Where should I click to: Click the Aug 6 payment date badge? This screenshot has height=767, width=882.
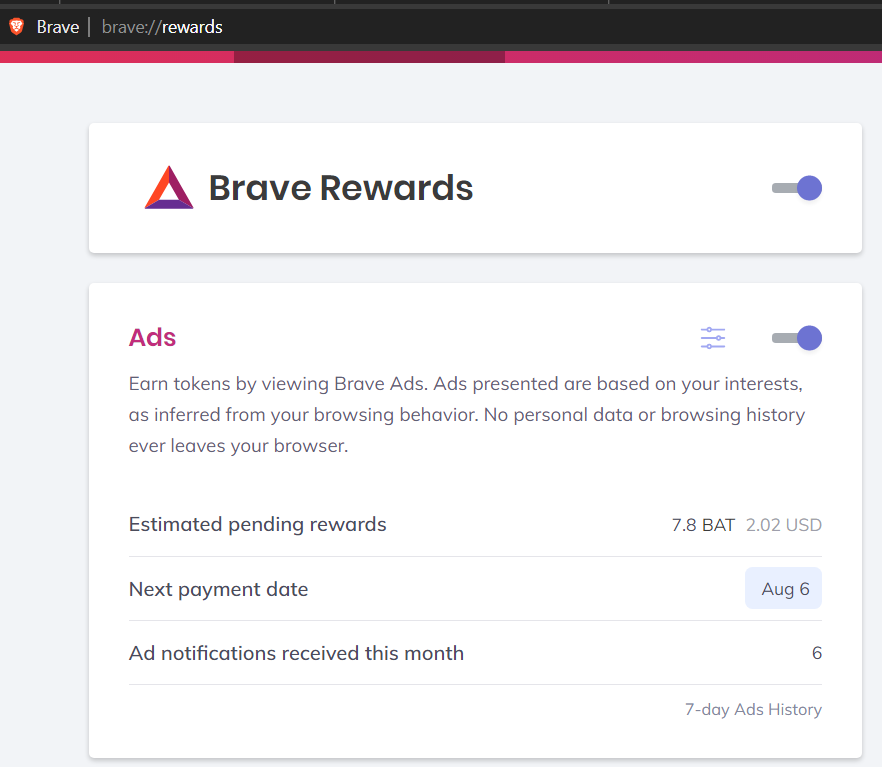tap(784, 589)
